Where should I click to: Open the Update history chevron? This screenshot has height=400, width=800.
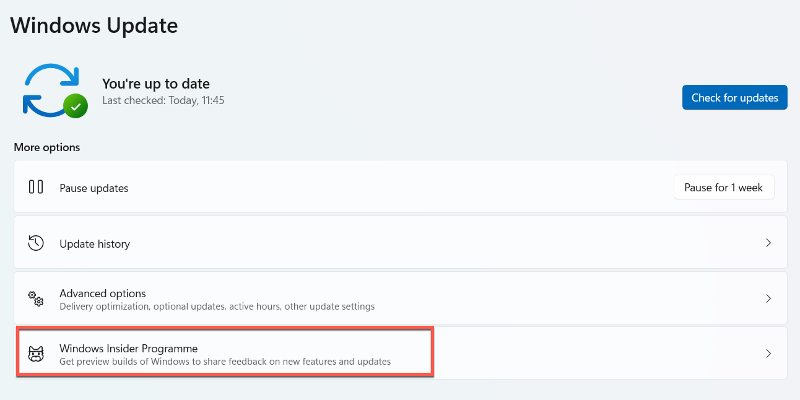point(768,243)
